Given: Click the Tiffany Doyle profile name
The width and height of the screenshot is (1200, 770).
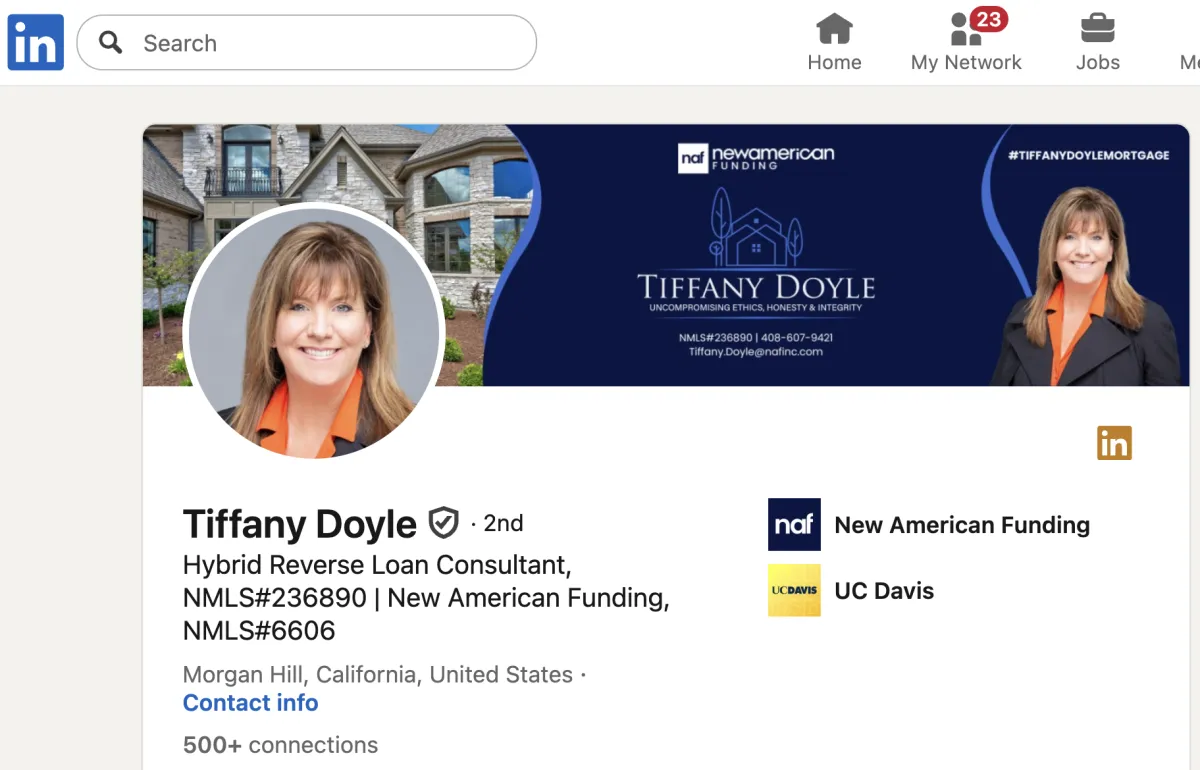Looking at the screenshot, I should point(299,524).
